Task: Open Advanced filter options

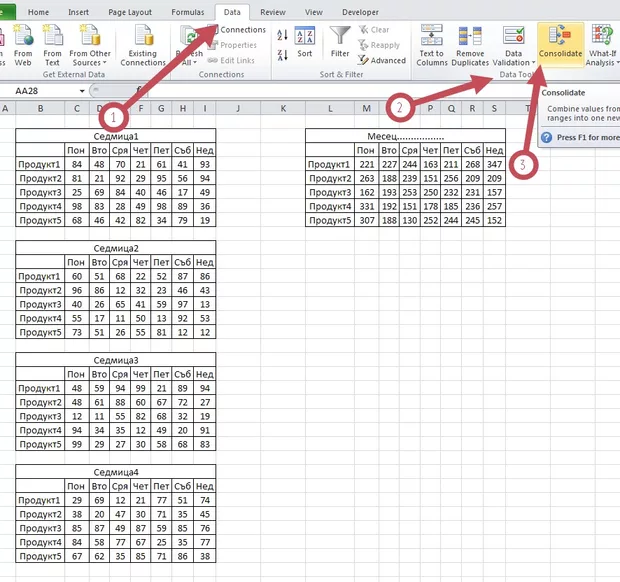Action: point(382,60)
